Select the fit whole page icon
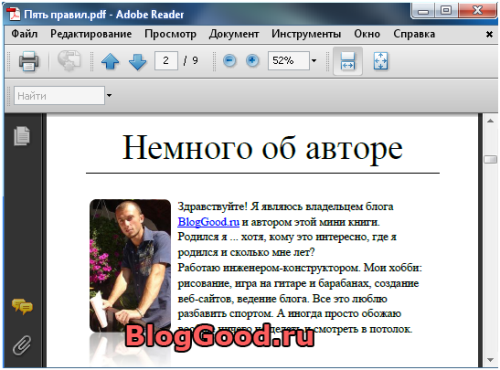500x370 pixels. [381, 61]
